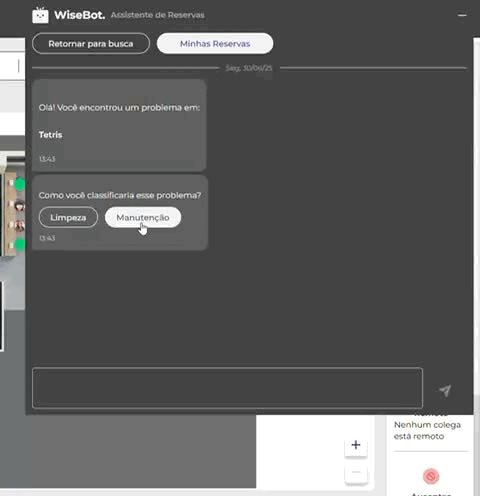Click the upper colleague avatar on the floor map
Viewport: 480px width, 496px height.
20,206
